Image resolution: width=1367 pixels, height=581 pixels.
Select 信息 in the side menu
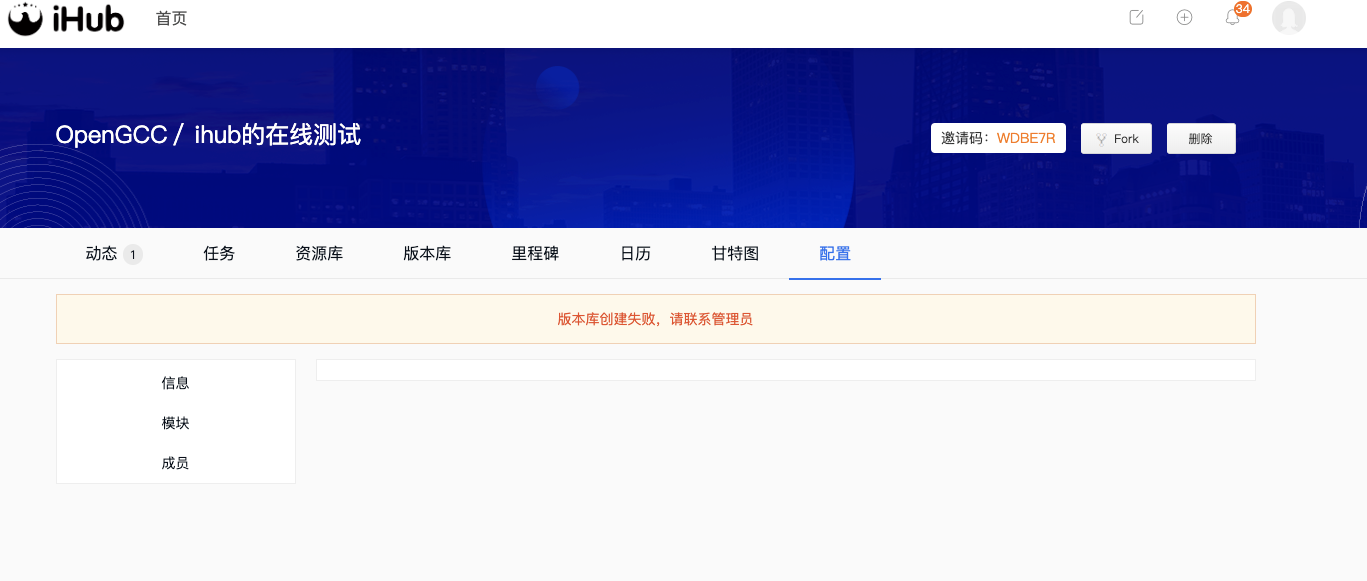coord(176,383)
